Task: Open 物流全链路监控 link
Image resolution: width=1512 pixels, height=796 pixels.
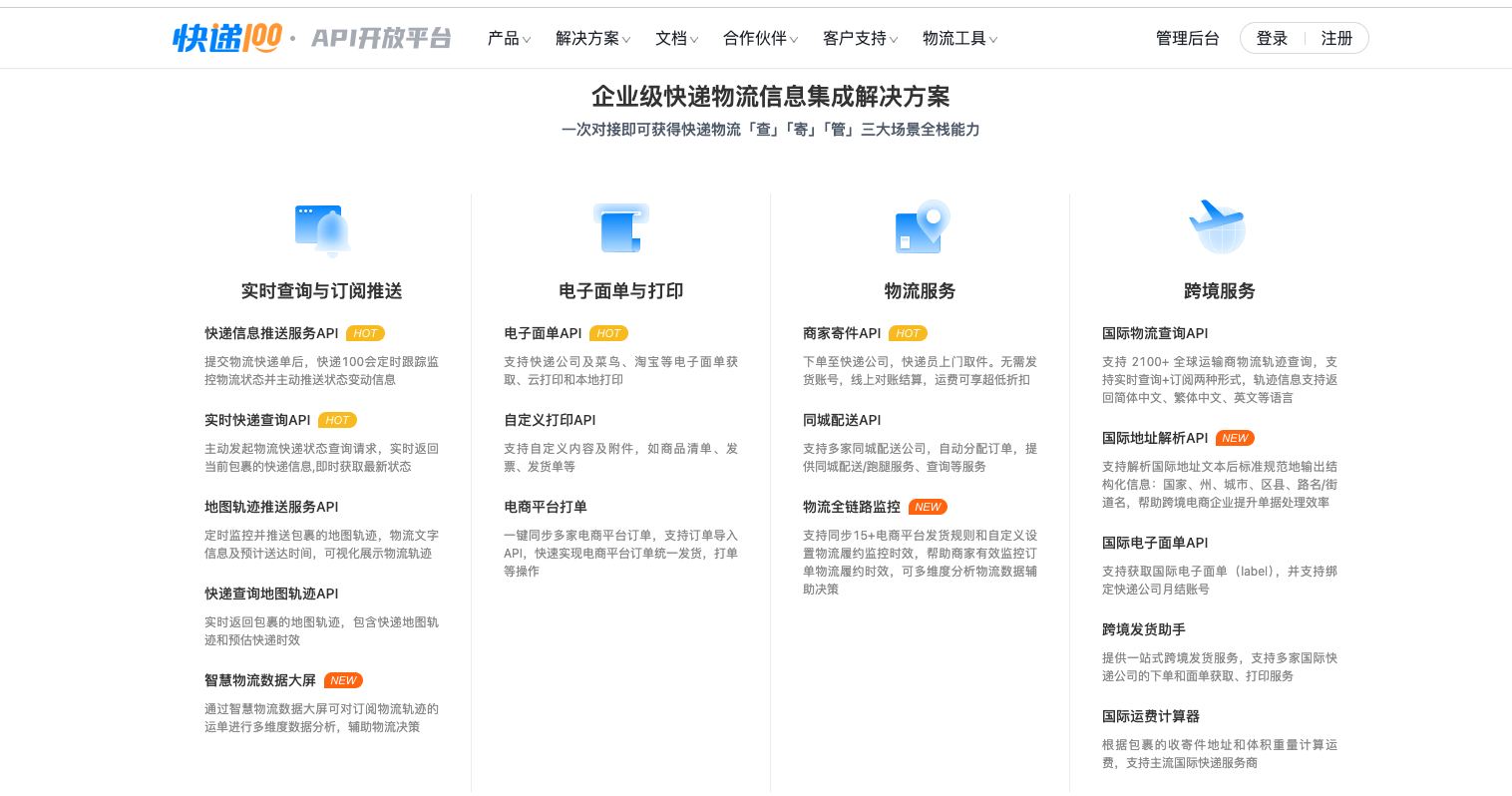Action: click(x=852, y=507)
